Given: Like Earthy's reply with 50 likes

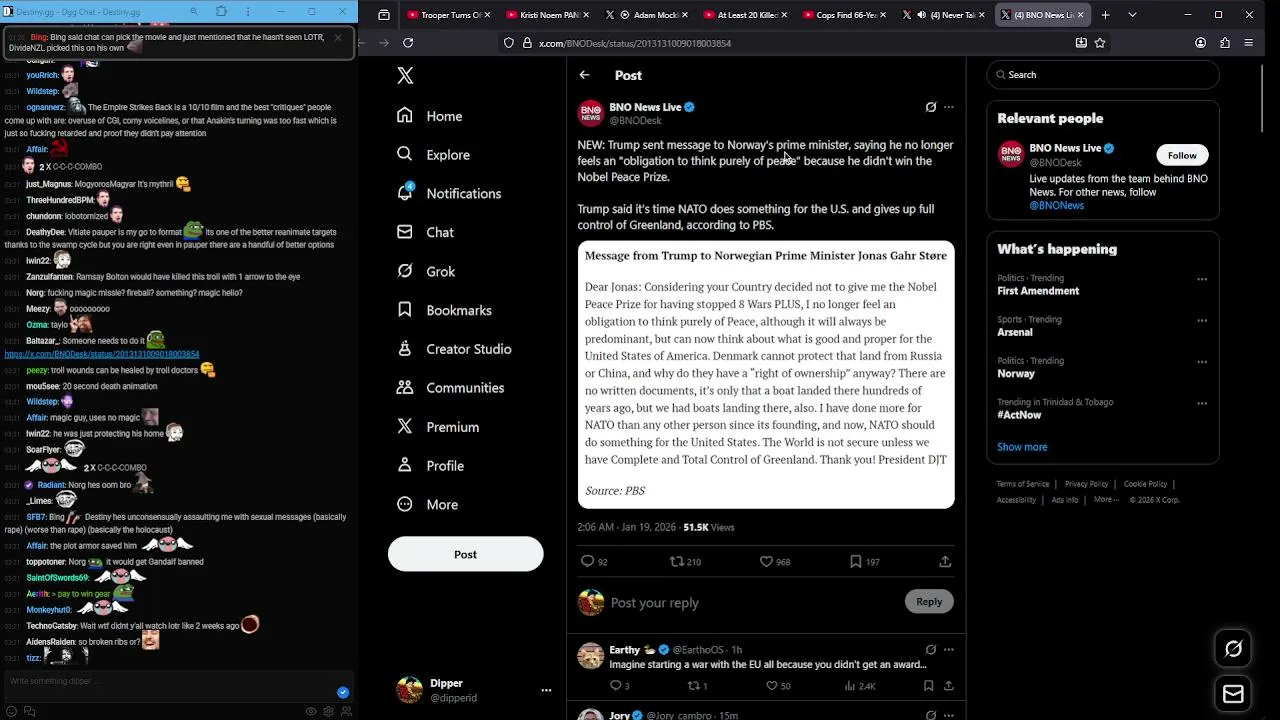Looking at the screenshot, I should pyautogui.click(x=771, y=686).
